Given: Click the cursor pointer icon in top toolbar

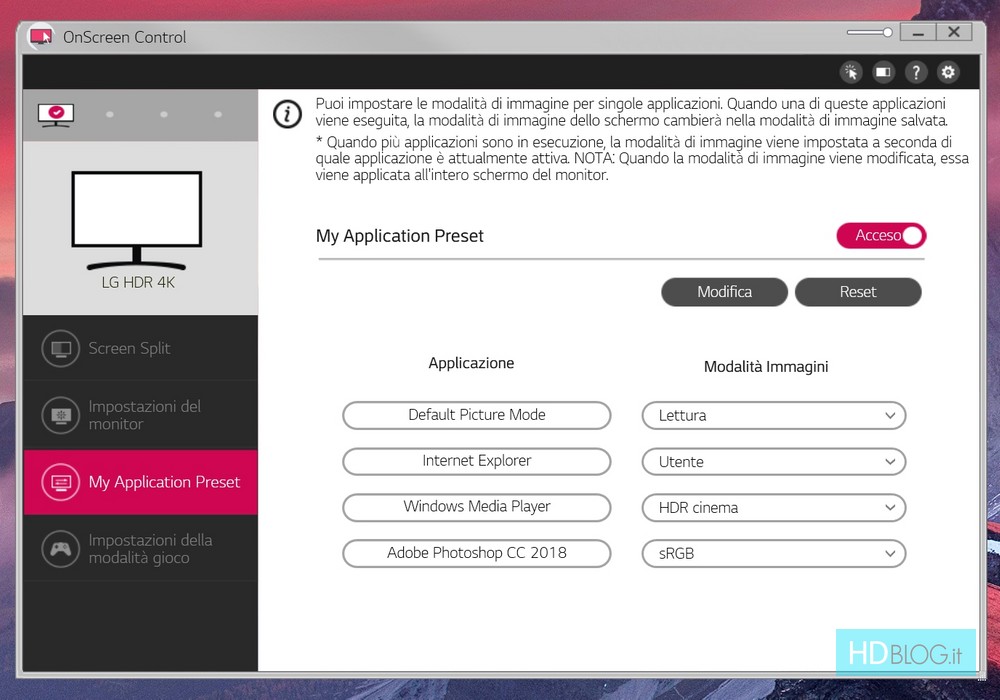Looking at the screenshot, I should tap(851, 72).
